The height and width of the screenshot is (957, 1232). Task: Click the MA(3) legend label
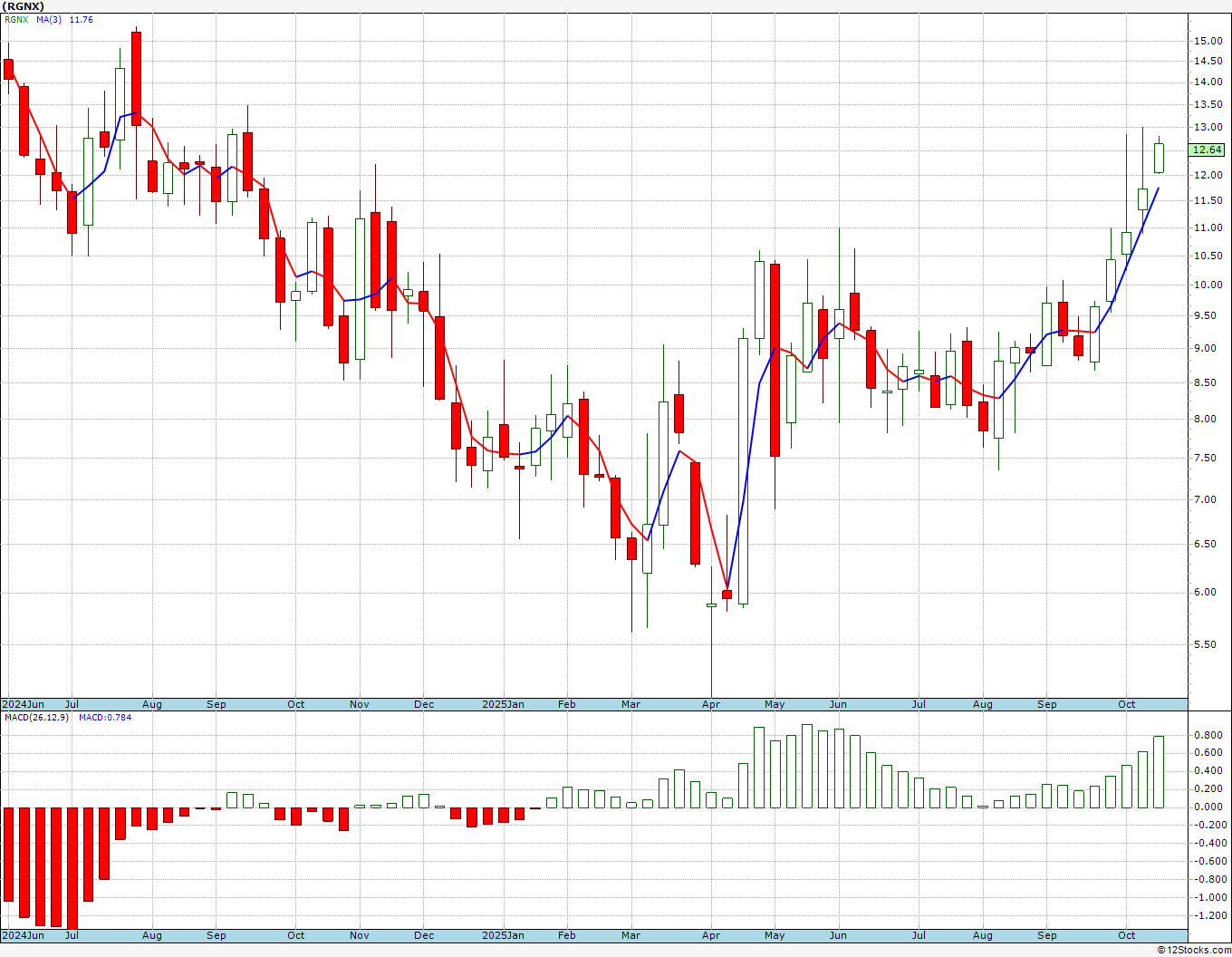click(51, 19)
